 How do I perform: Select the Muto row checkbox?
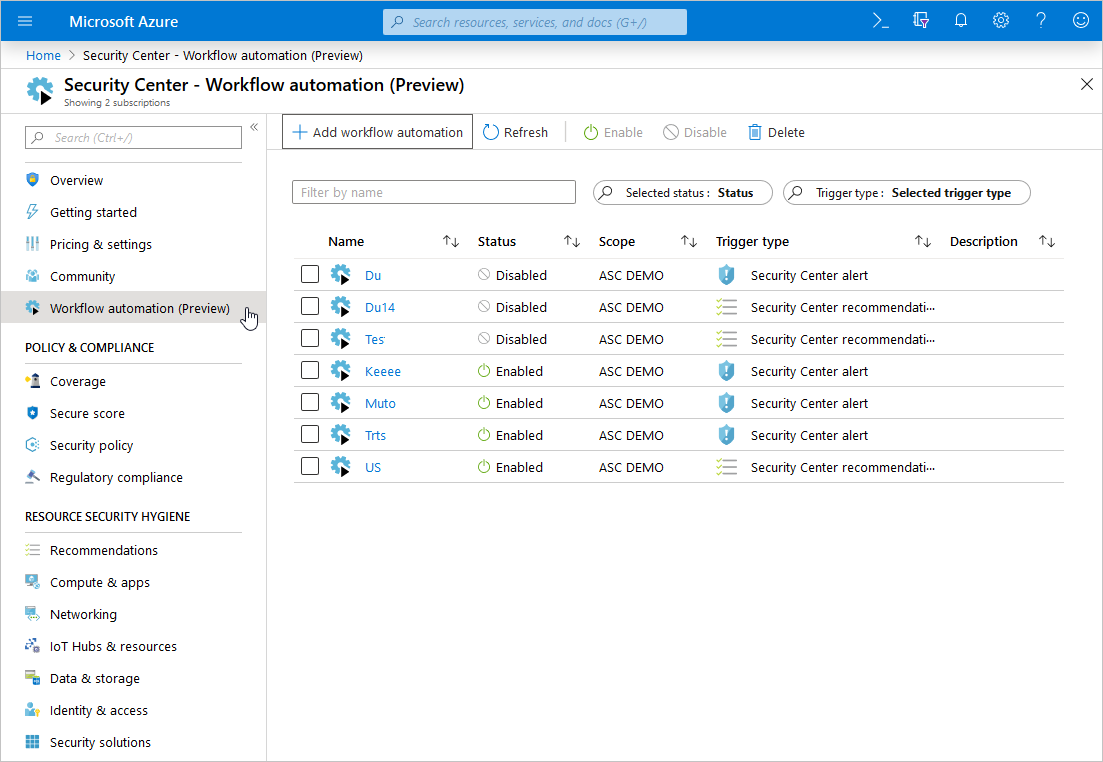pyautogui.click(x=310, y=402)
